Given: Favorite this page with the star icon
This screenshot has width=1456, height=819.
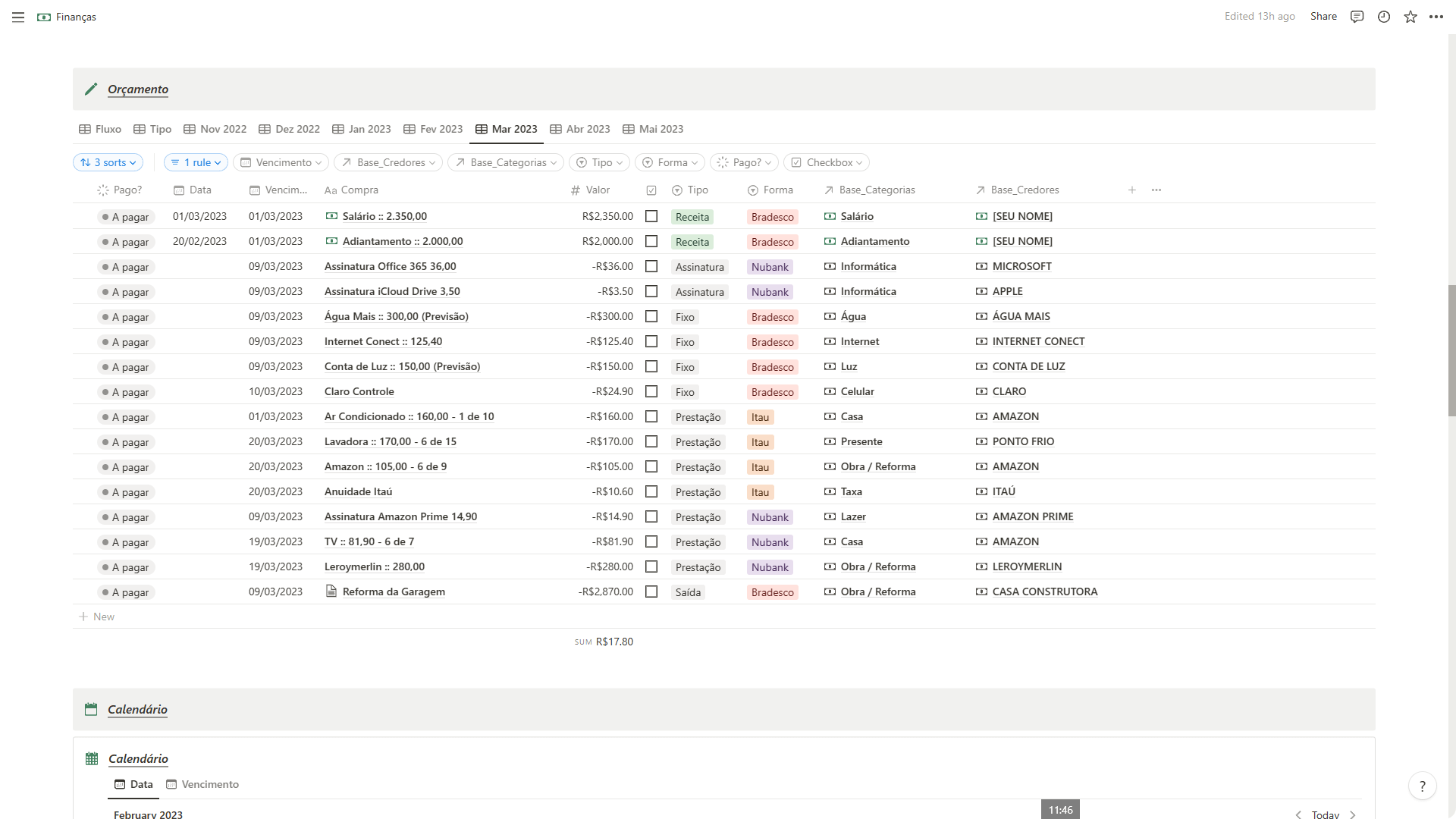Looking at the screenshot, I should pyautogui.click(x=1410, y=17).
